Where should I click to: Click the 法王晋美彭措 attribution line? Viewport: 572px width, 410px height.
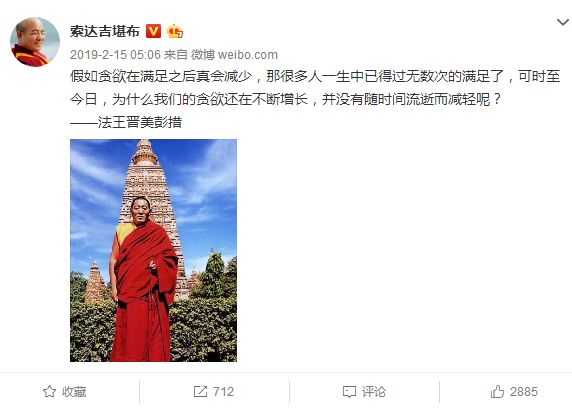click(126, 122)
